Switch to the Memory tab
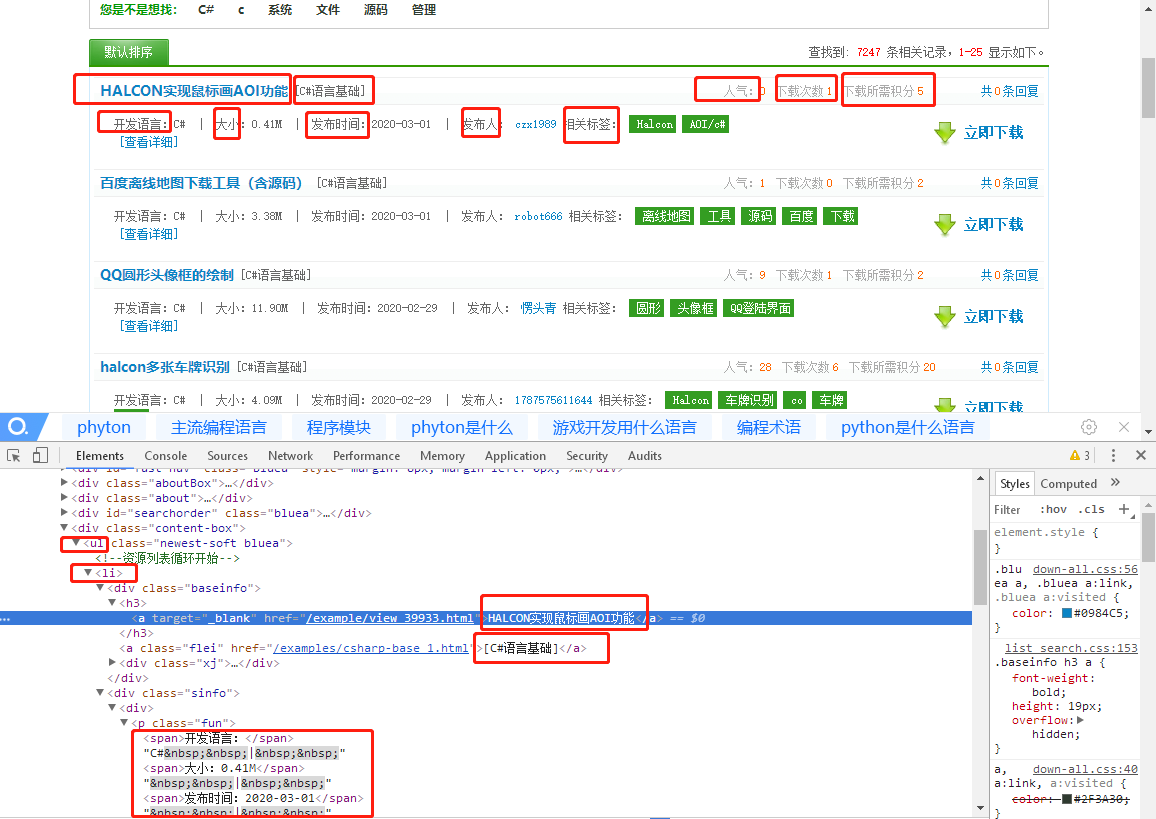Screen dimensions: 1156x819 click(x=442, y=456)
